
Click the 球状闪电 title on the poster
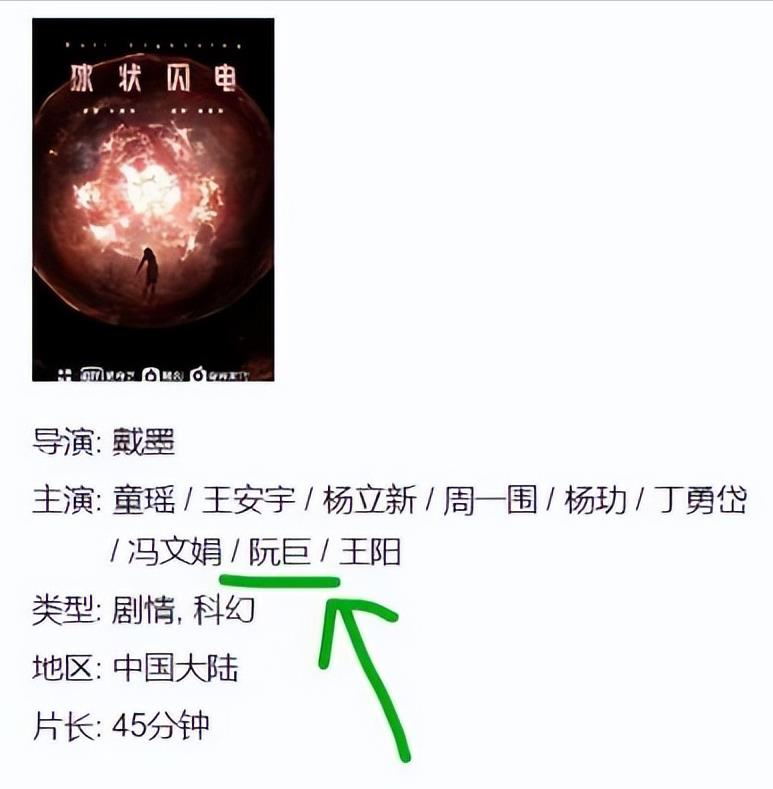point(153,79)
